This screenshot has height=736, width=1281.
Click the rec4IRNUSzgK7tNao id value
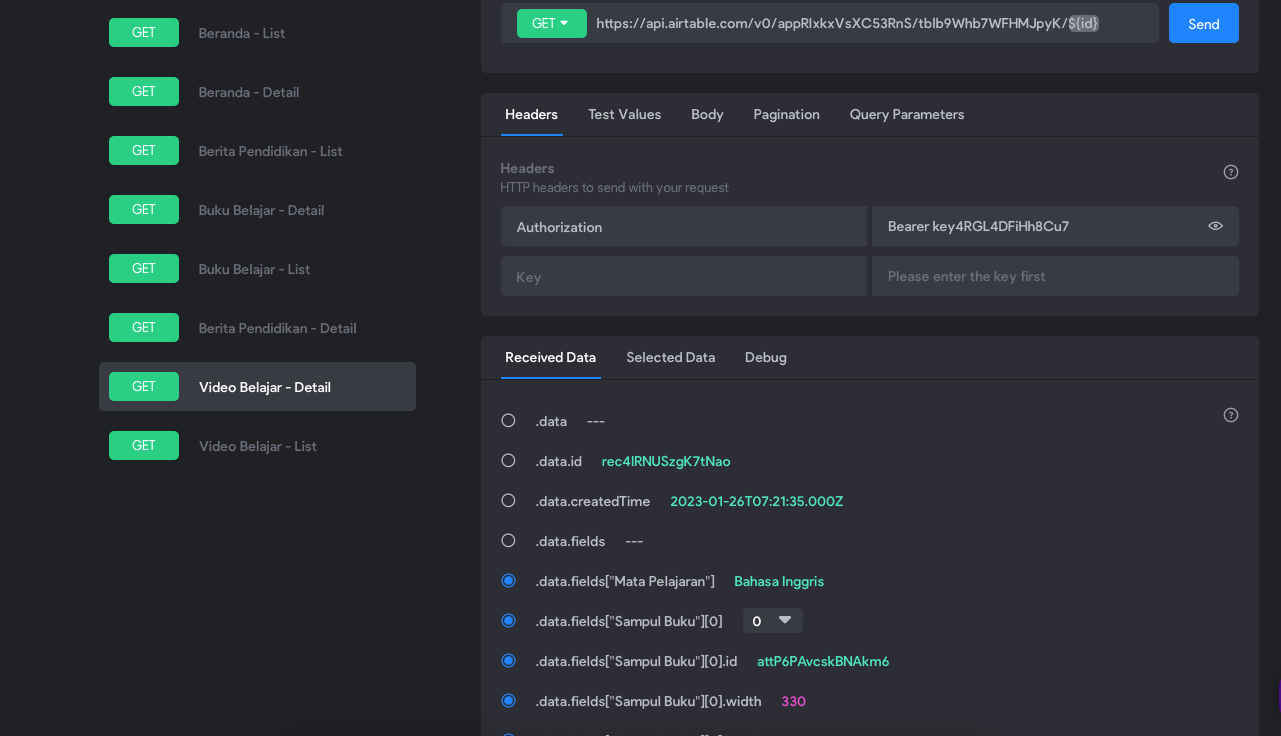[666, 461]
